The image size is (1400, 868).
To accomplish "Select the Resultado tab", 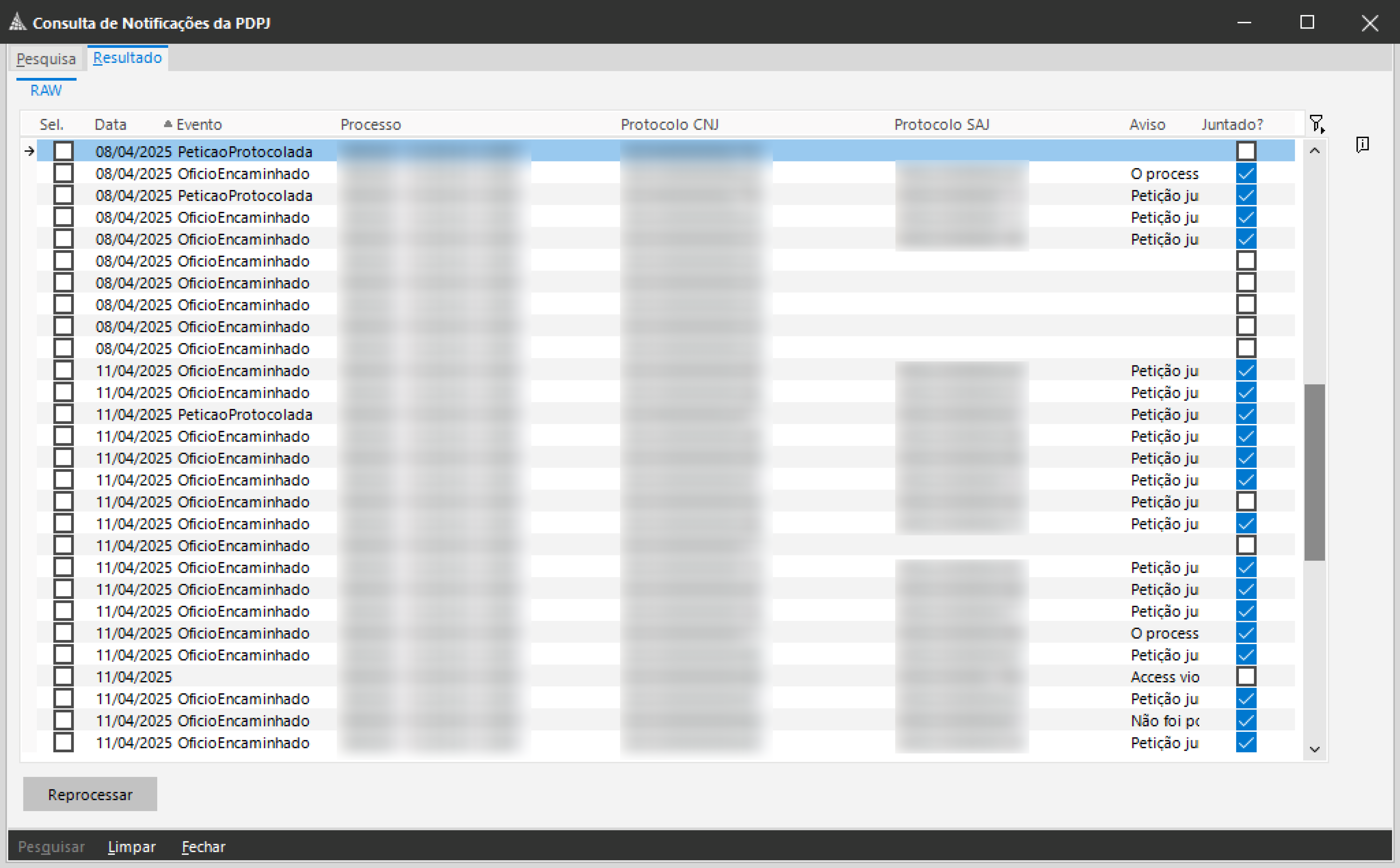I will pos(127,57).
